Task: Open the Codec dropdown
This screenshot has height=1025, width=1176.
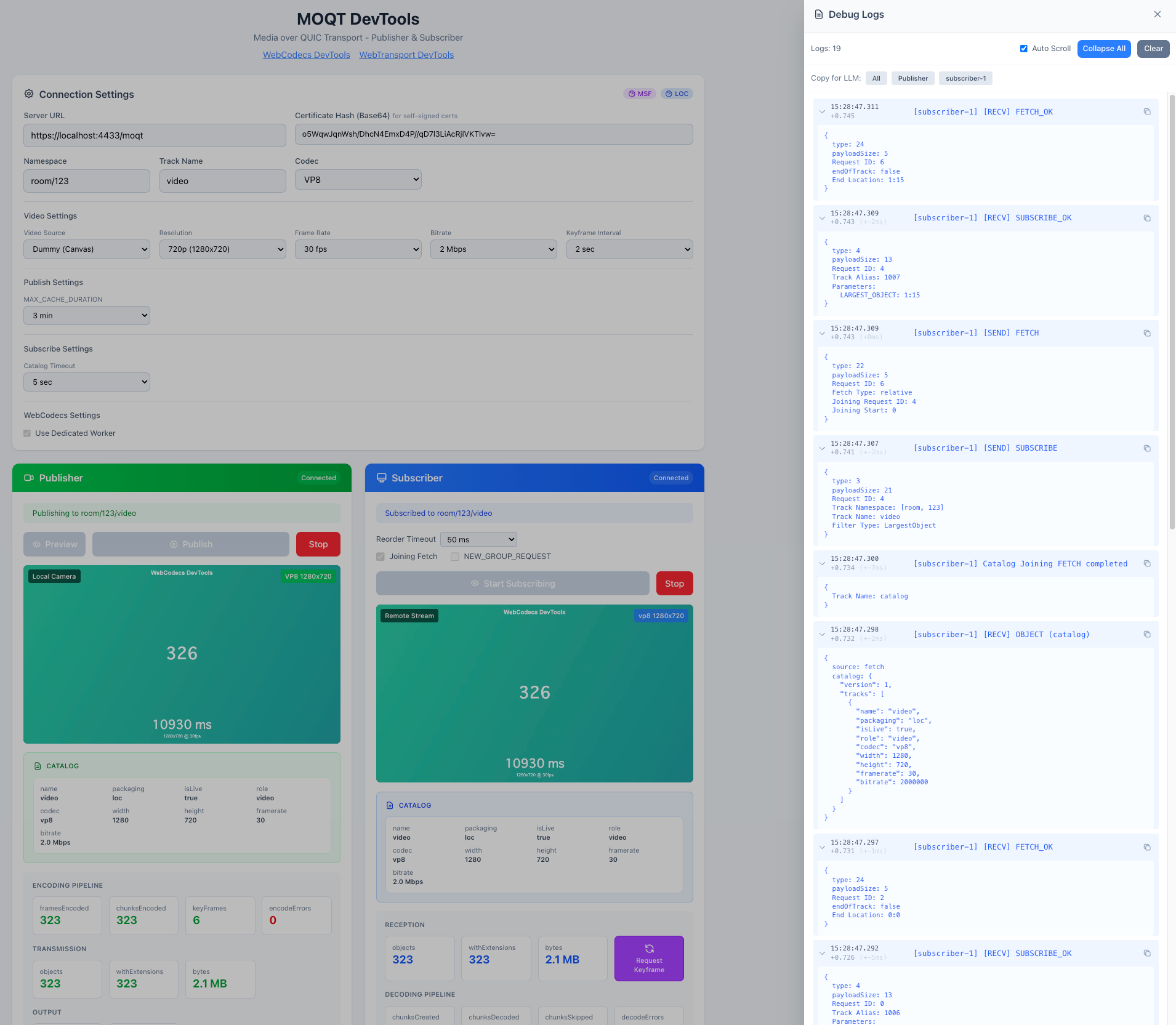Action: pos(358,180)
